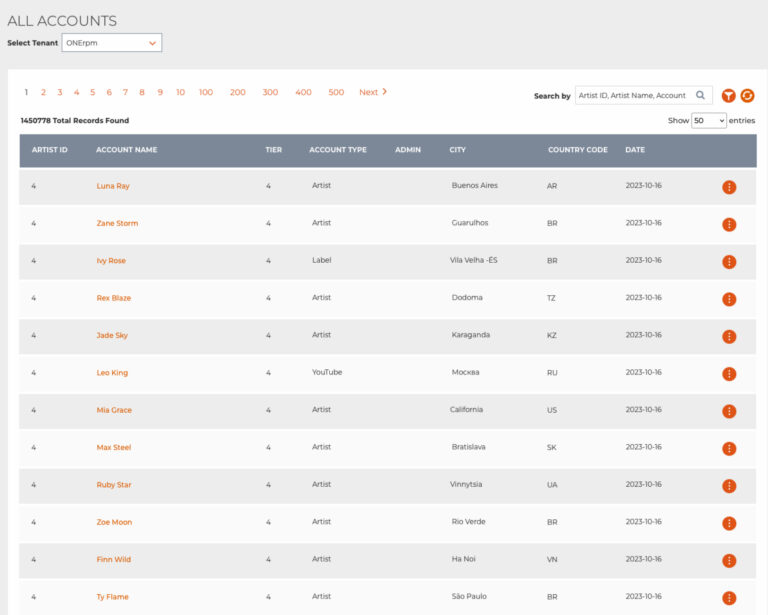Jump to page 100 of results
This screenshot has height=615, width=768.
click(x=205, y=92)
